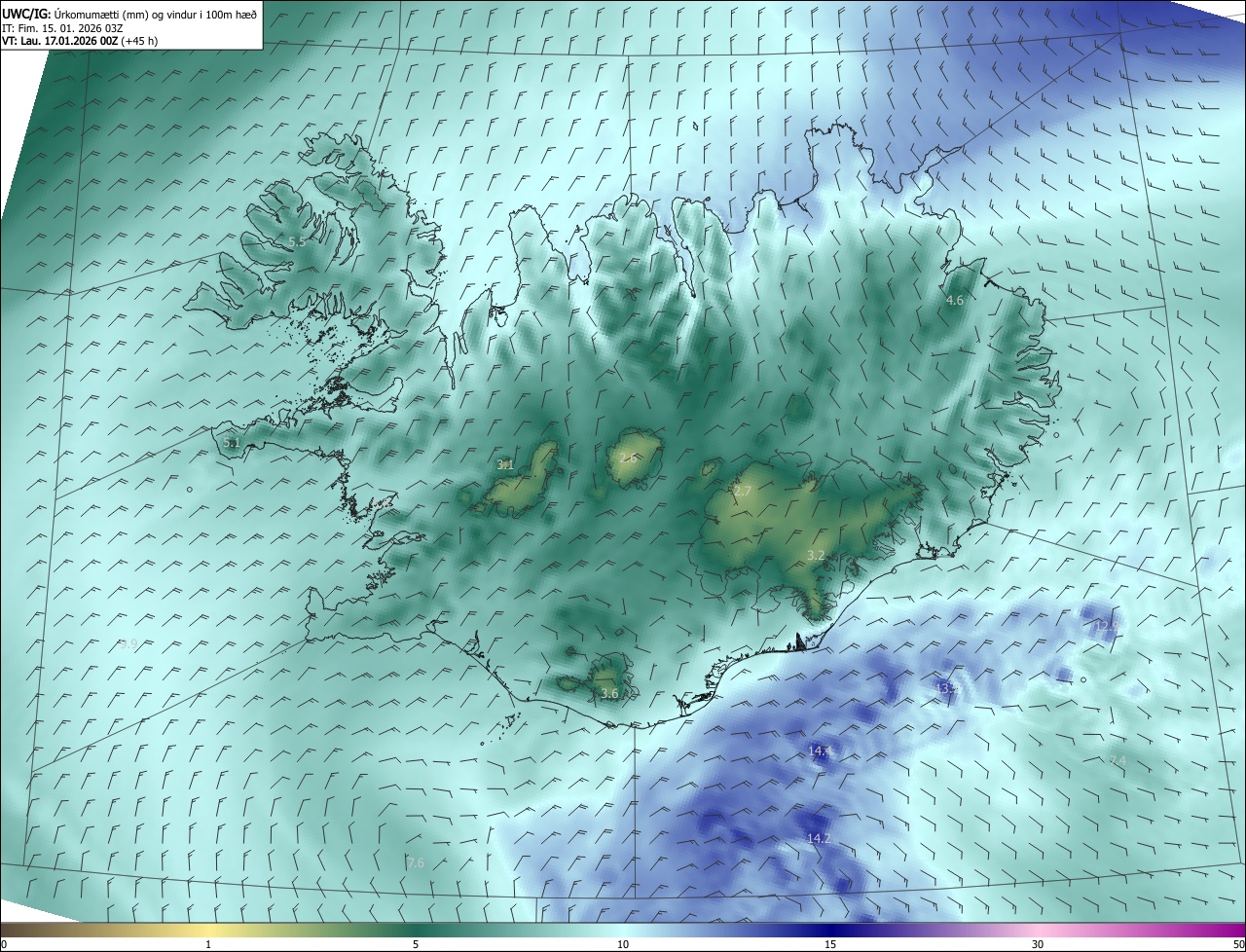The width and height of the screenshot is (1246, 952).
Task: Click the 5.1 value on the western peninsula
Action: [232, 442]
